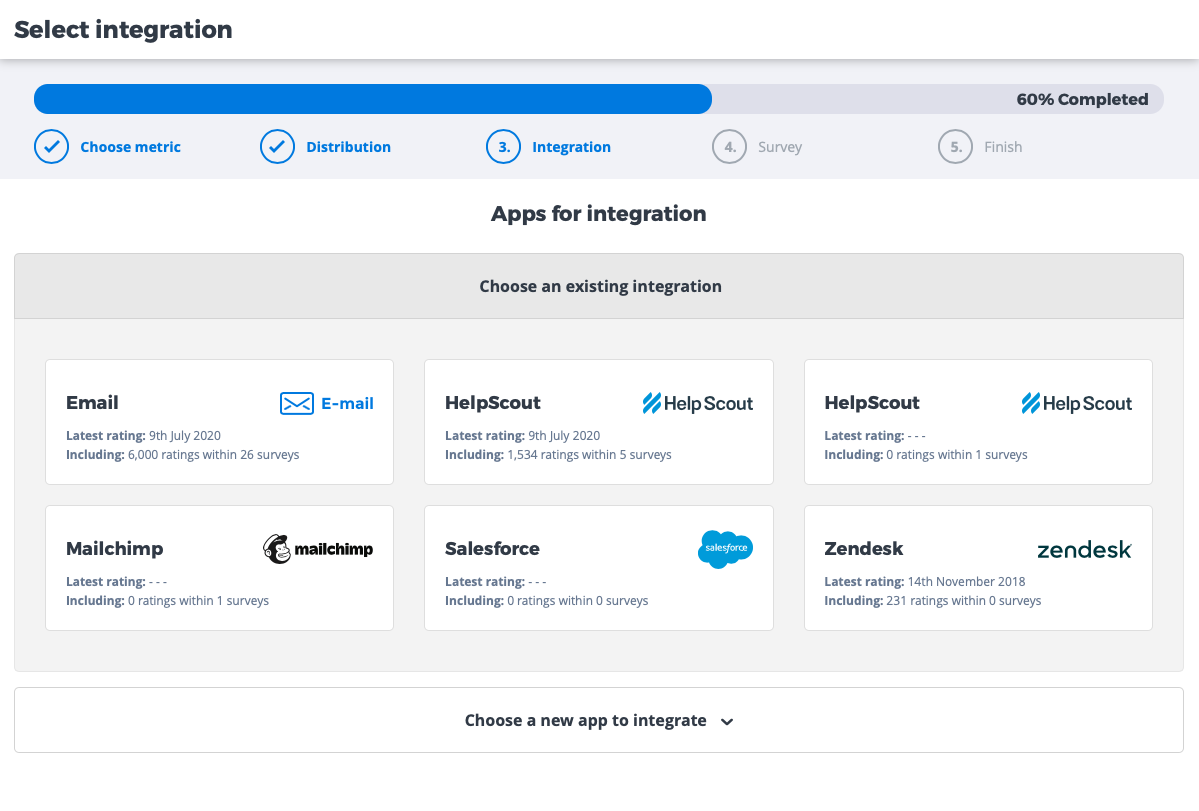1199x811 pixels.
Task: Open the Finish step label
Action: tap(1003, 147)
